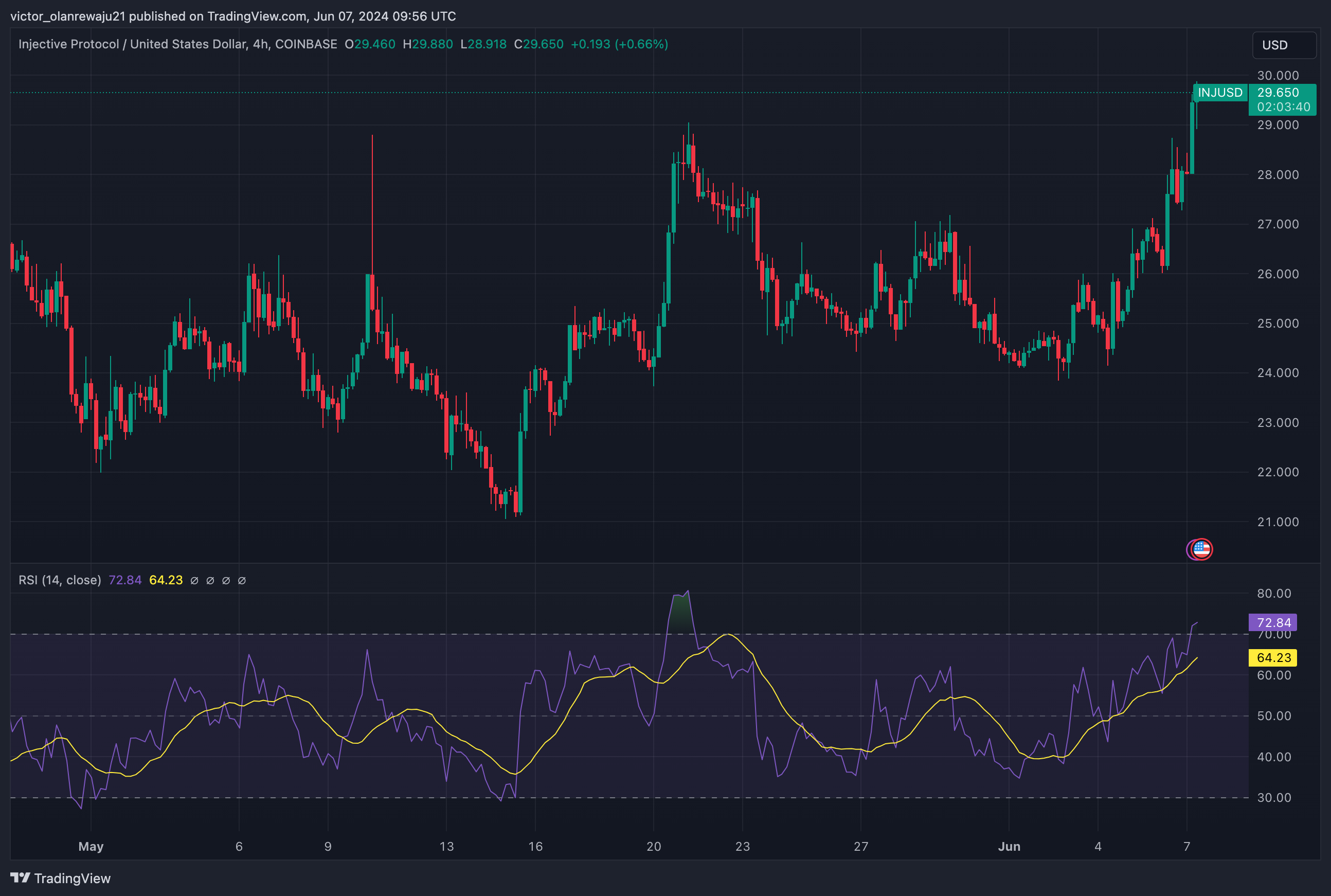Click the 30.000 price scale label

tap(1278, 76)
